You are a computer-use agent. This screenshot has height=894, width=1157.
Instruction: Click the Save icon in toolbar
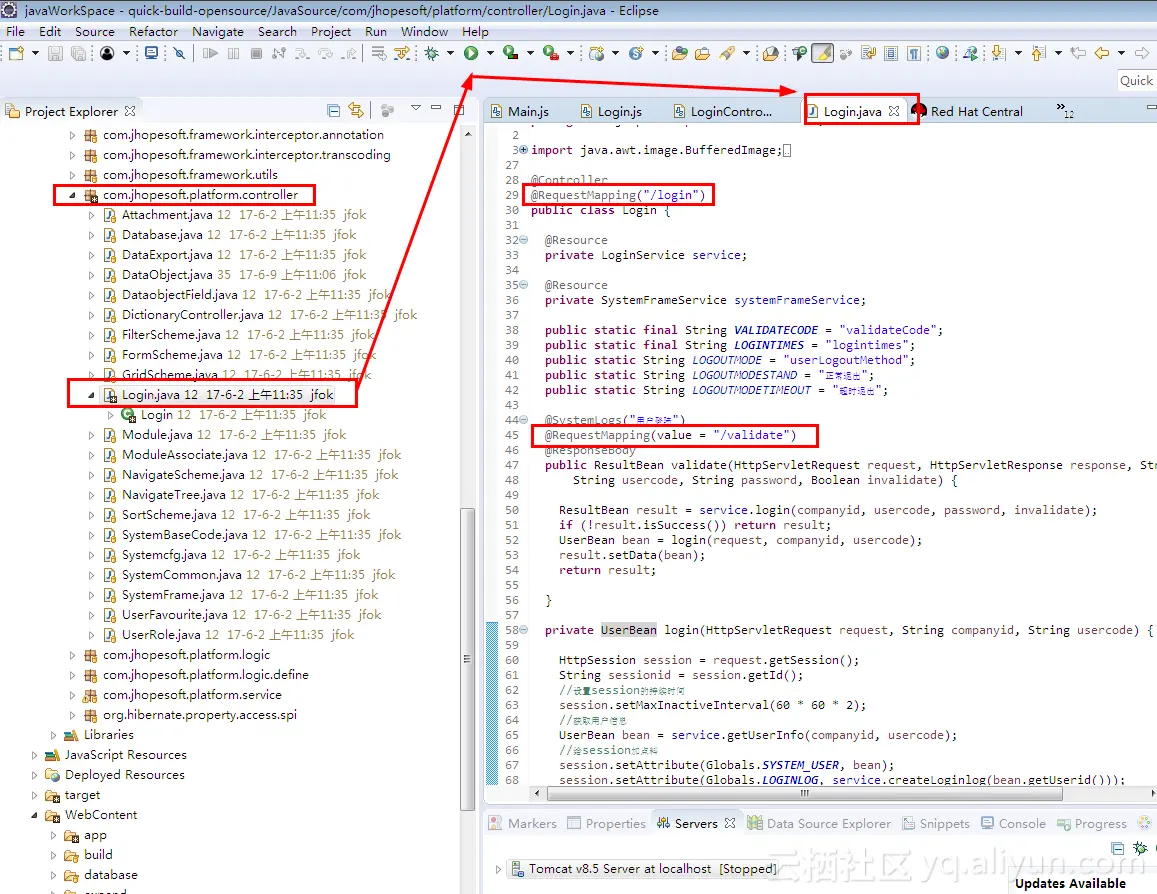[x=55, y=53]
